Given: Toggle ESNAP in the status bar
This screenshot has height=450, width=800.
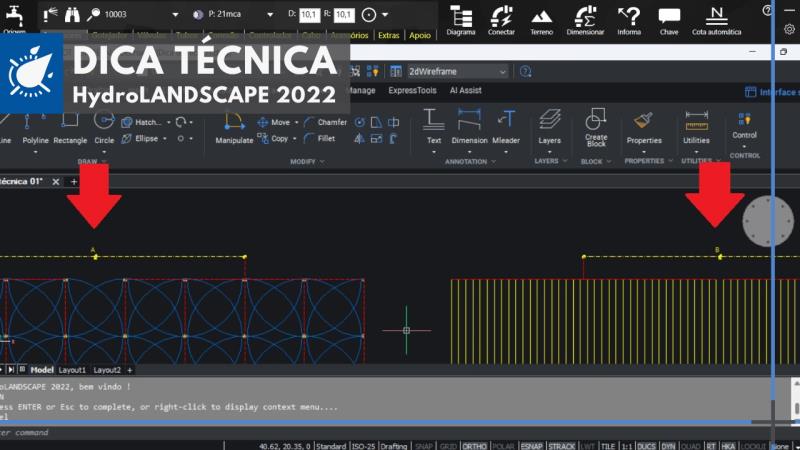Looking at the screenshot, I should coord(531,446).
